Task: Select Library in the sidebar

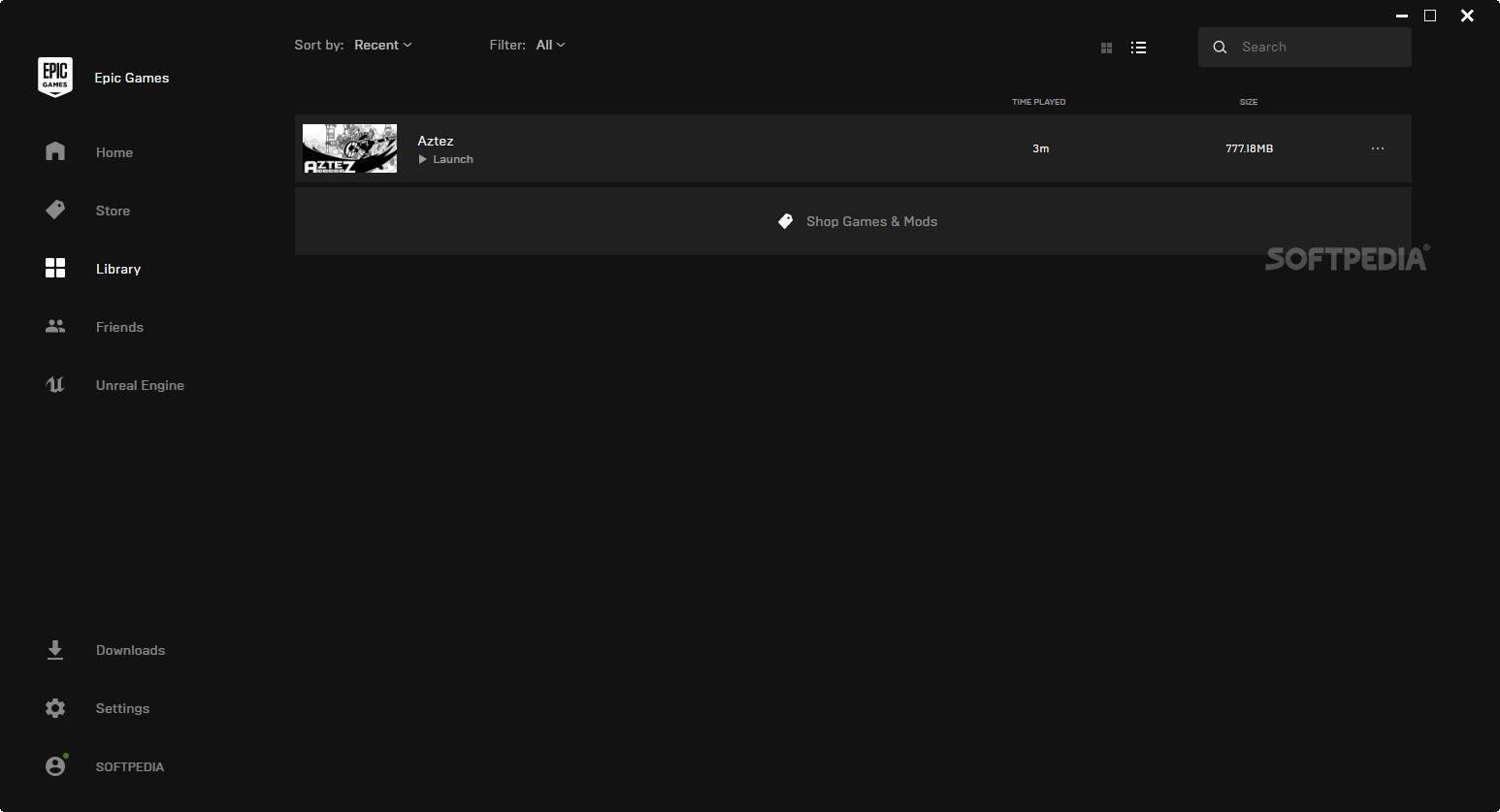Action: click(x=118, y=269)
